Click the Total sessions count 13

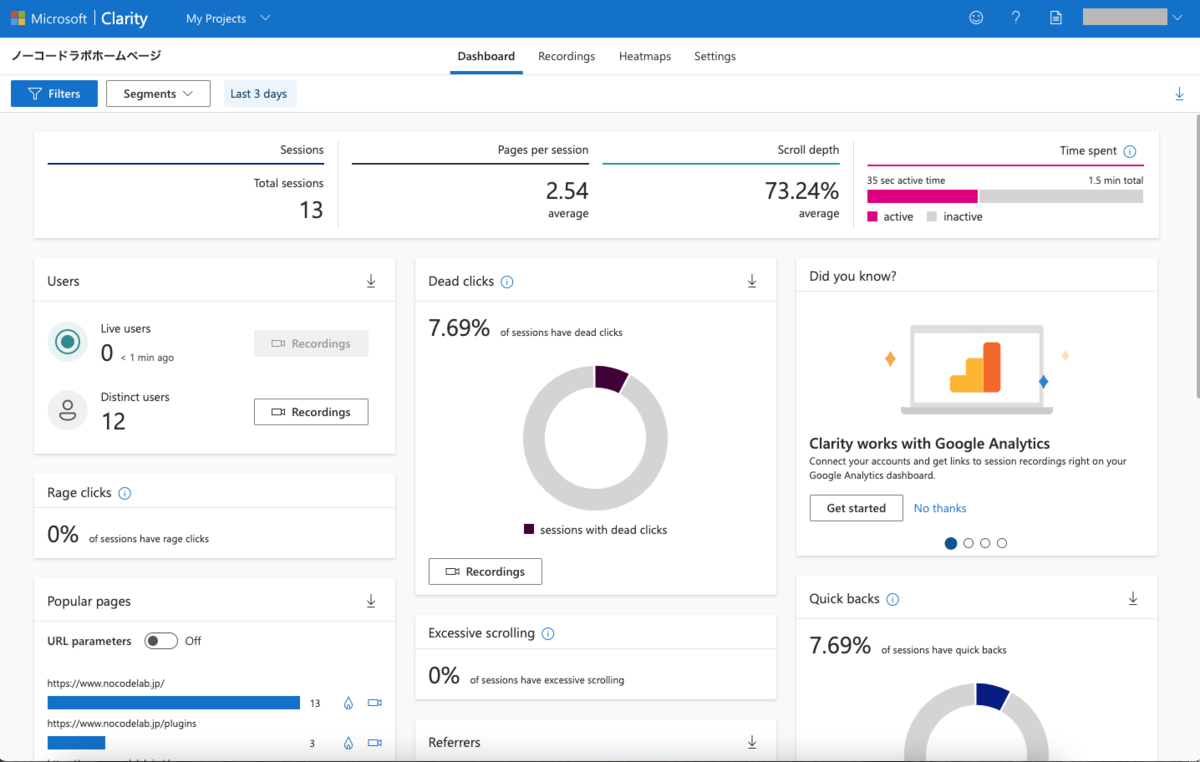312,209
